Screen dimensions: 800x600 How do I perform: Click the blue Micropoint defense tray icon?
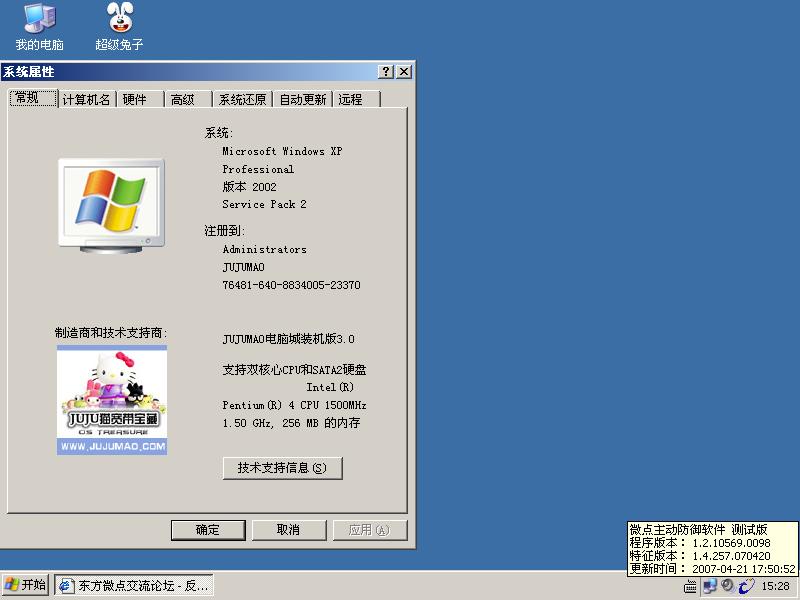click(x=746, y=586)
